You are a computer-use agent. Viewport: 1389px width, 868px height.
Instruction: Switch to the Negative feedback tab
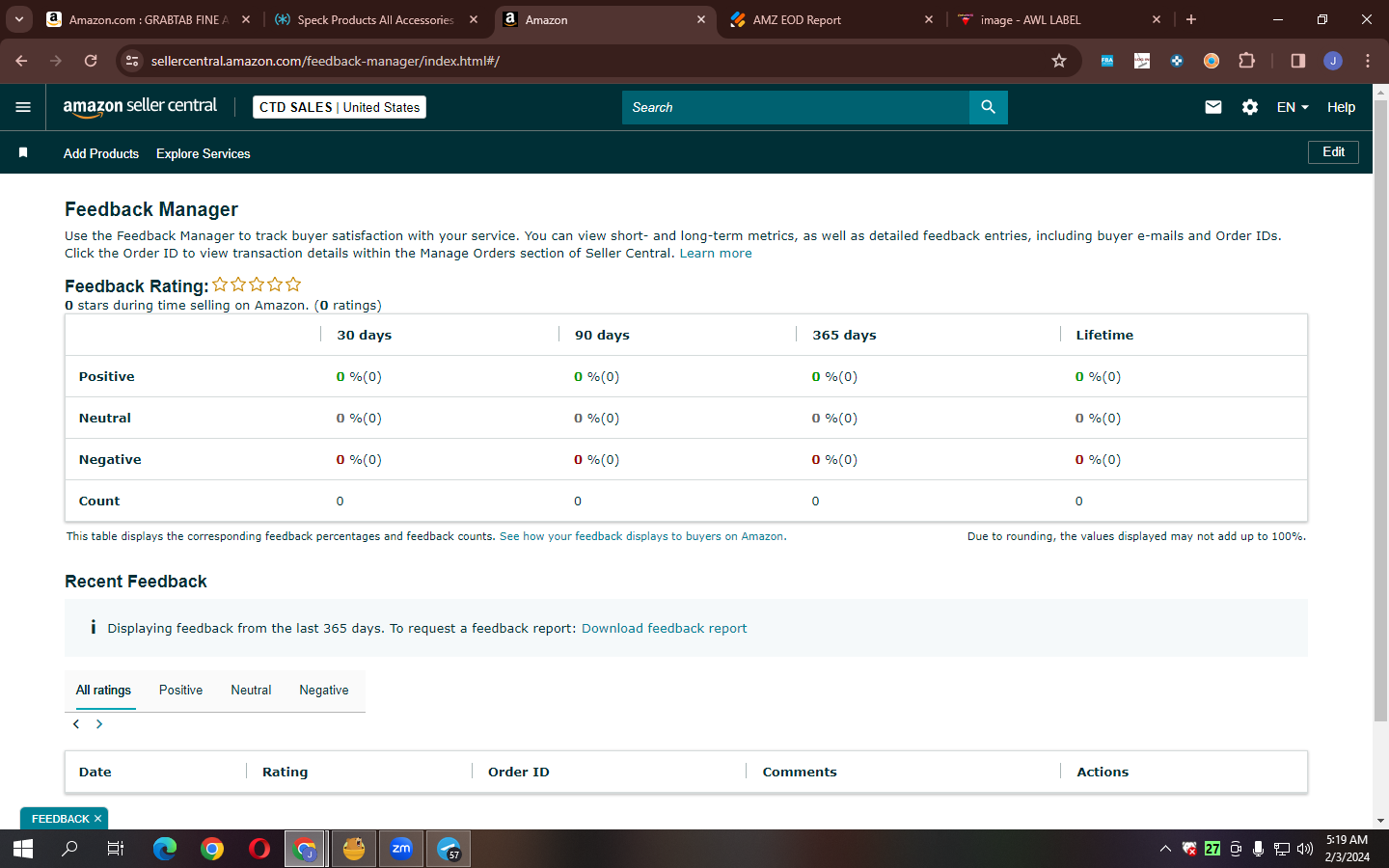324,691
